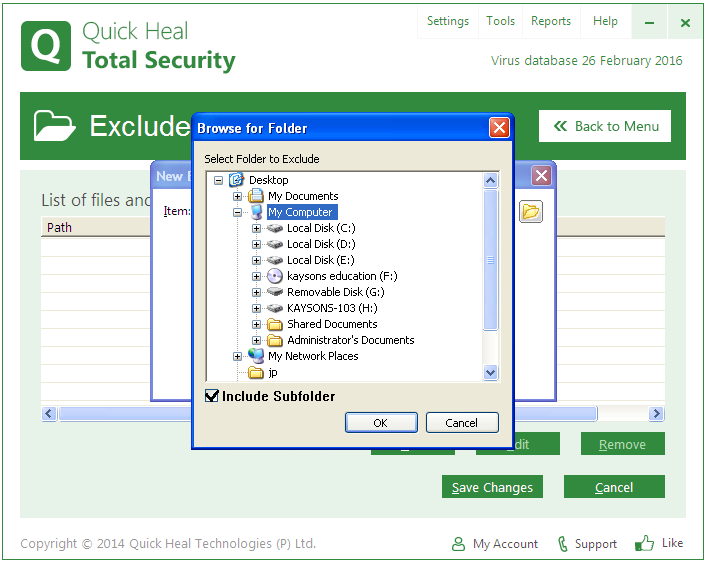Image resolution: width=706 pixels, height=563 pixels.
Task: Click the My Account person icon
Action: (x=458, y=544)
